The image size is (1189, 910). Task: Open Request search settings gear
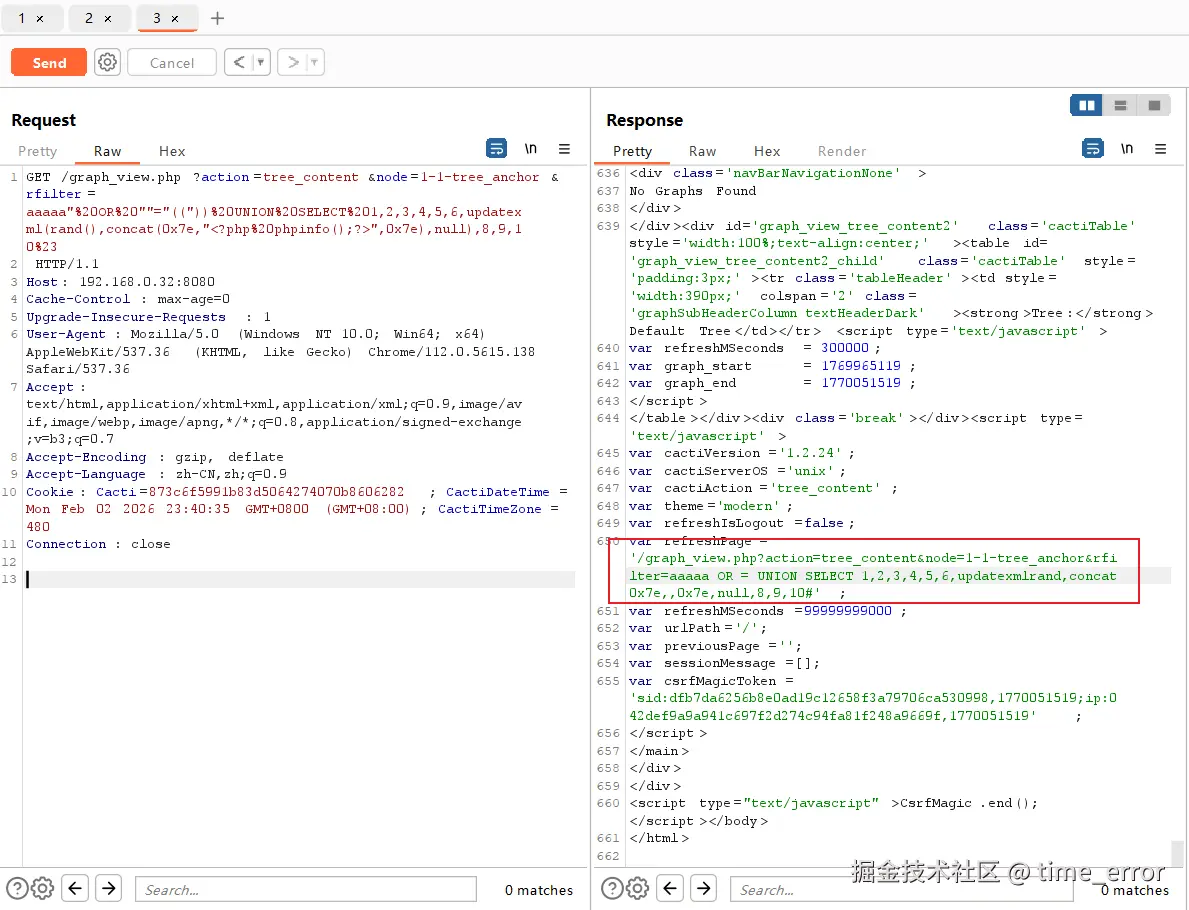pos(42,888)
